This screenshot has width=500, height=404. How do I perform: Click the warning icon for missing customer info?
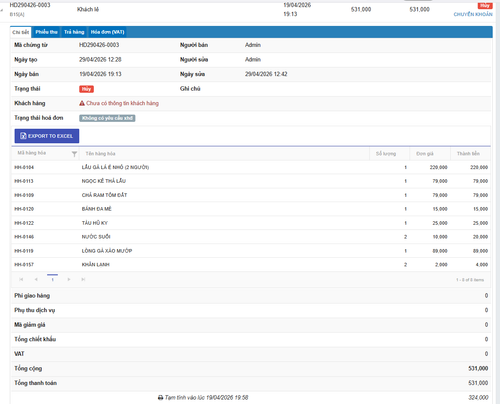82,103
